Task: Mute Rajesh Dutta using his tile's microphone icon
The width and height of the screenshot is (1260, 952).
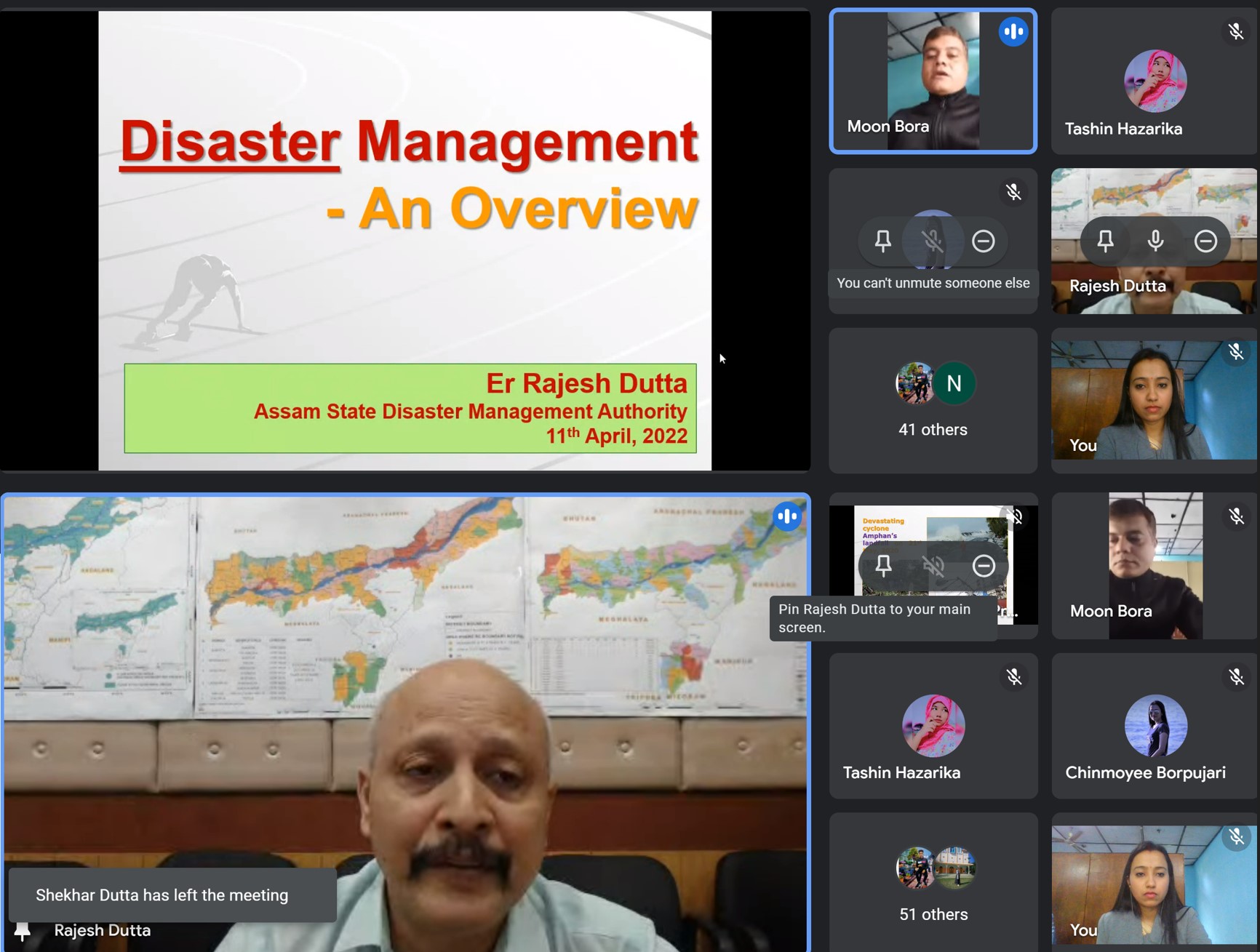Action: point(1155,241)
